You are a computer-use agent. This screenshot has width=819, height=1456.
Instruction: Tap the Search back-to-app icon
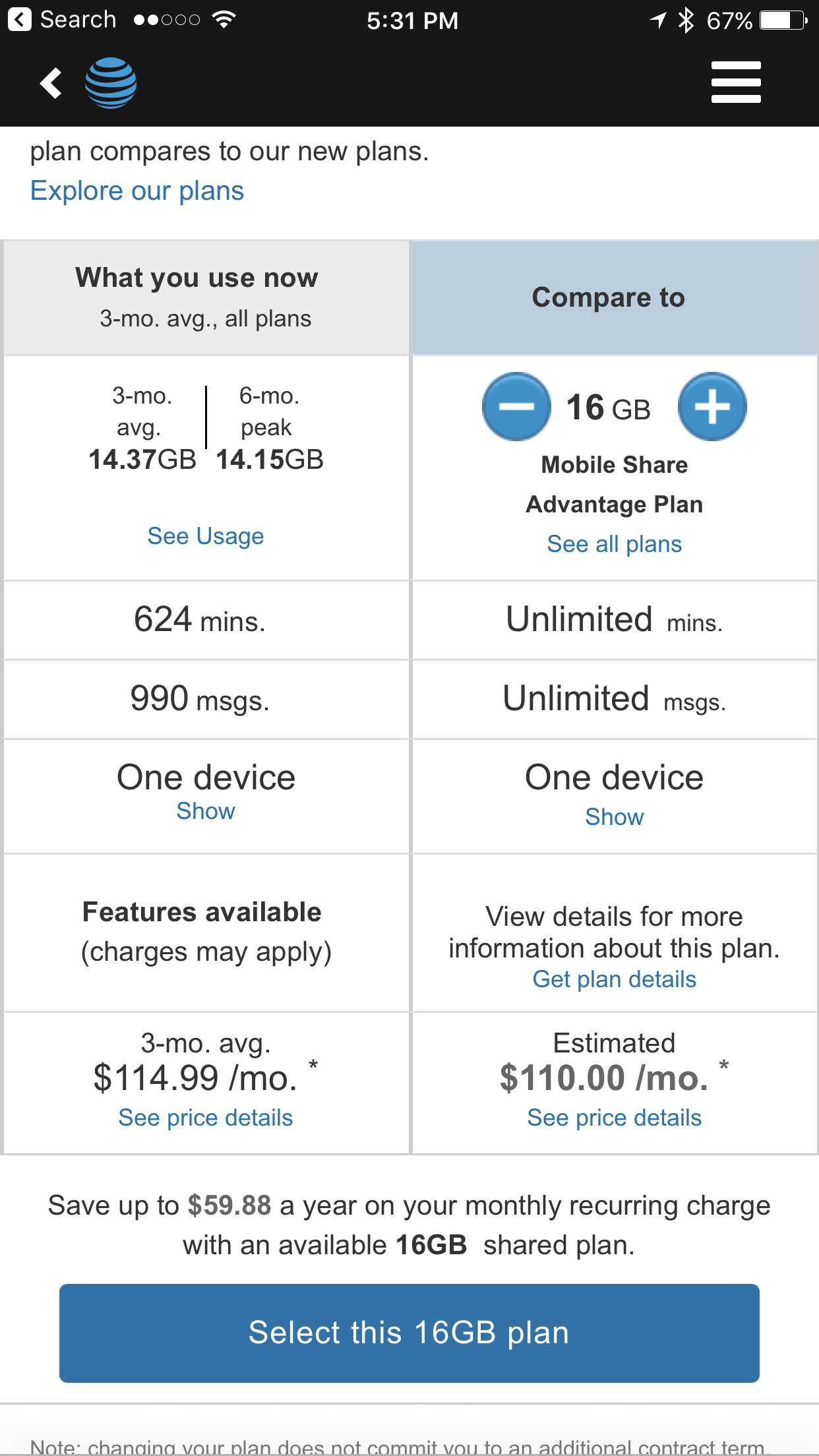(20, 20)
